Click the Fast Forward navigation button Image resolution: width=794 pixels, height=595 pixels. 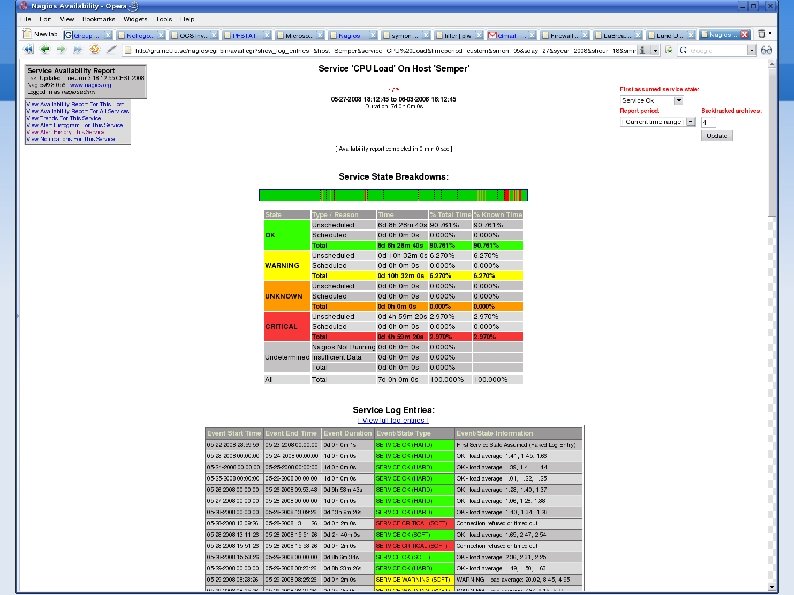point(77,50)
